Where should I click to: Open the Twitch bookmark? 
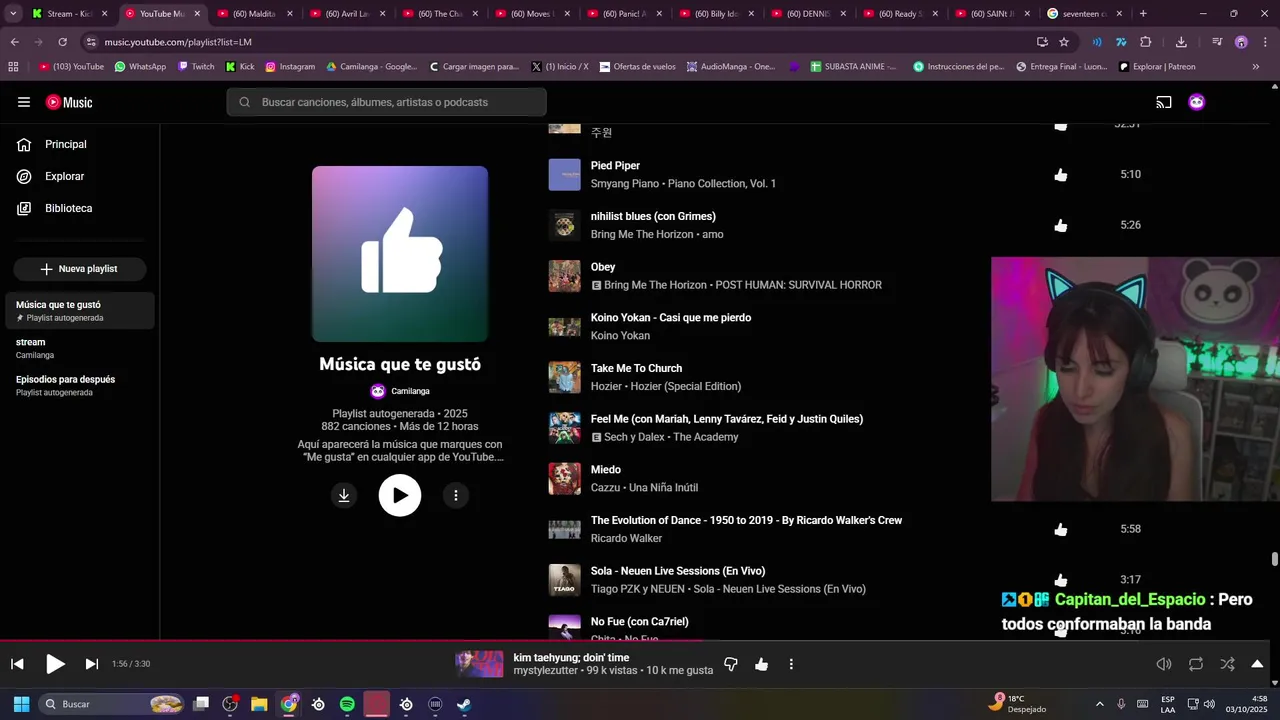point(196,67)
